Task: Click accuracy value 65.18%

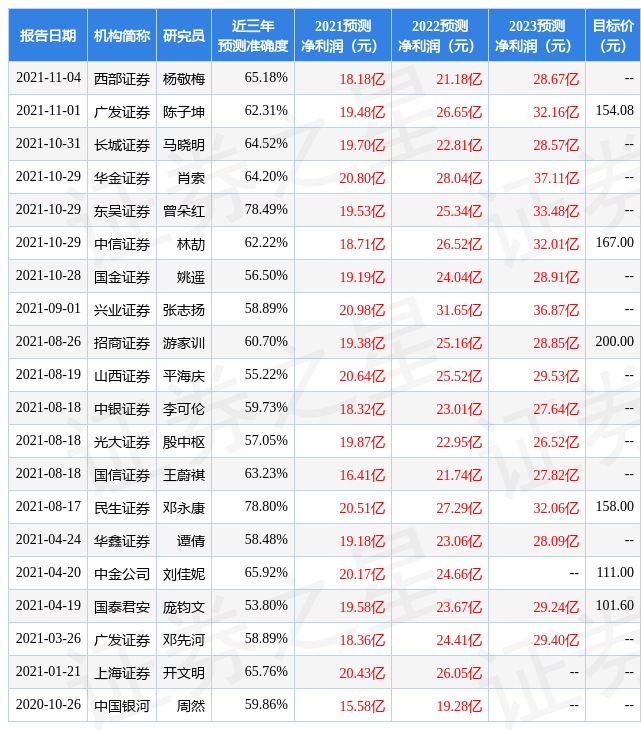Action: point(266,77)
